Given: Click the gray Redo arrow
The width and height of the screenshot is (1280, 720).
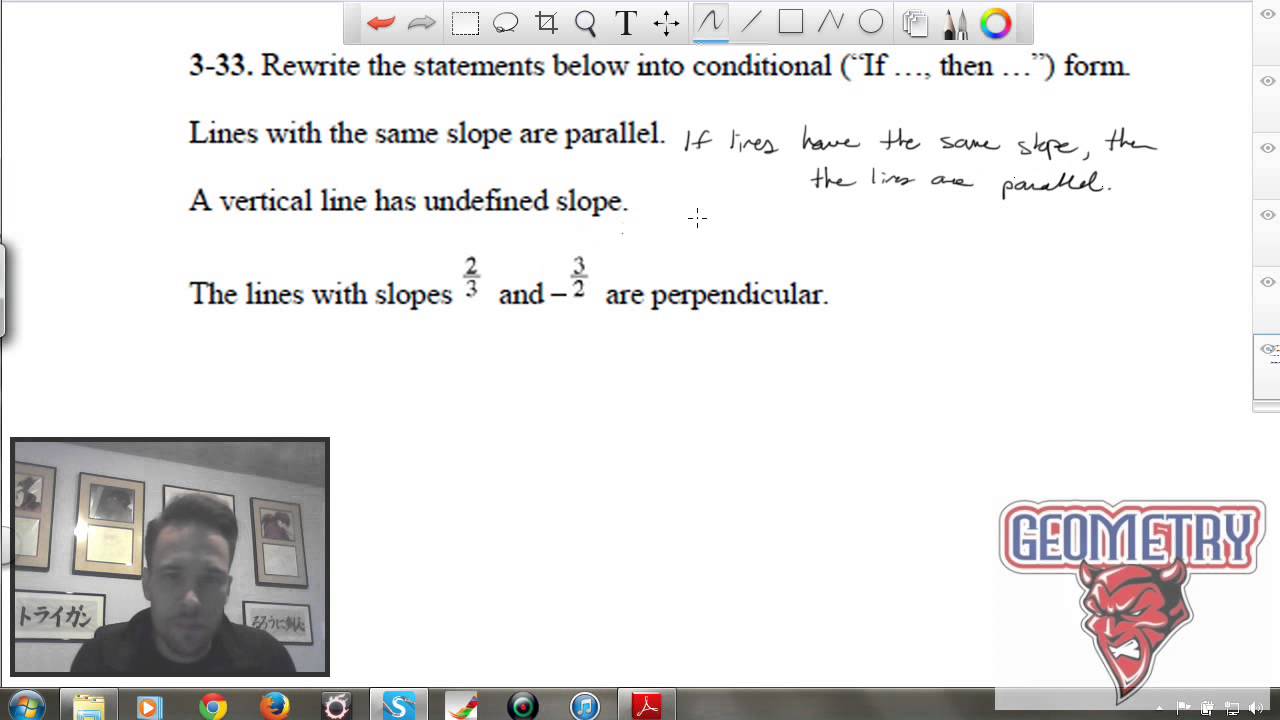Looking at the screenshot, I should click(422, 23).
